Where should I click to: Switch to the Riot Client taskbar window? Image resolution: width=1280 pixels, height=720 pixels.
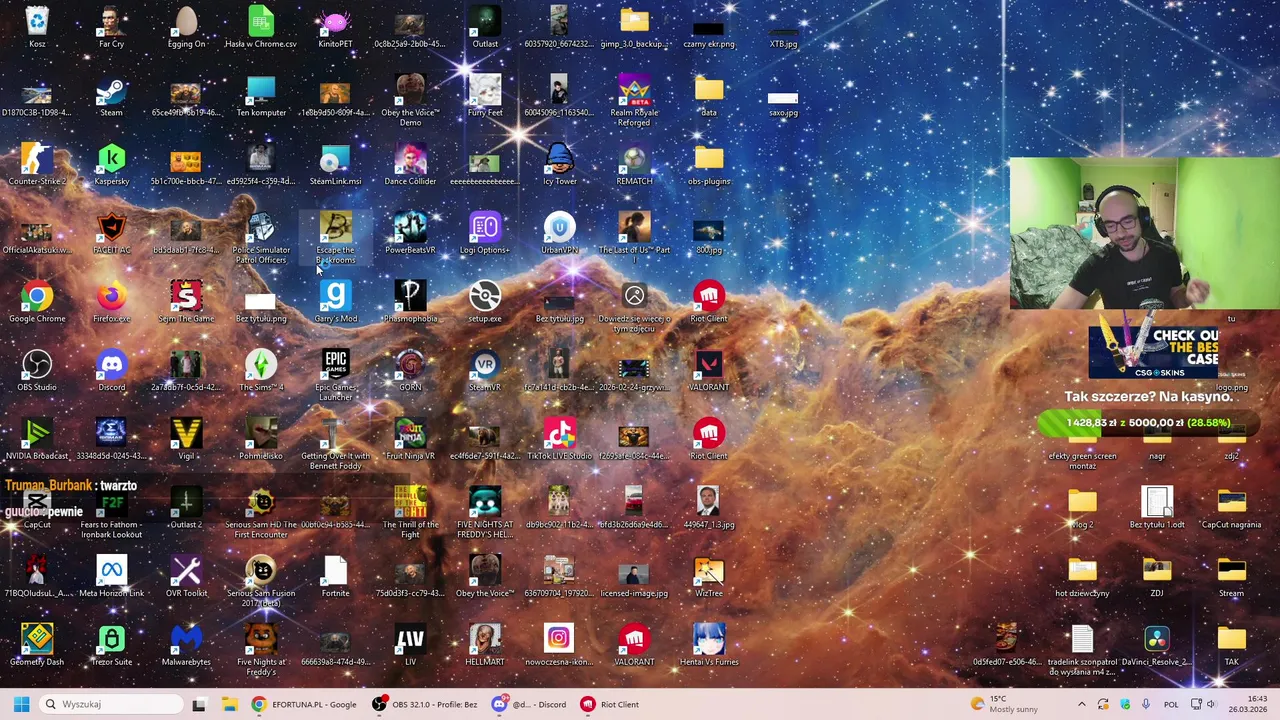pos(611,704)
